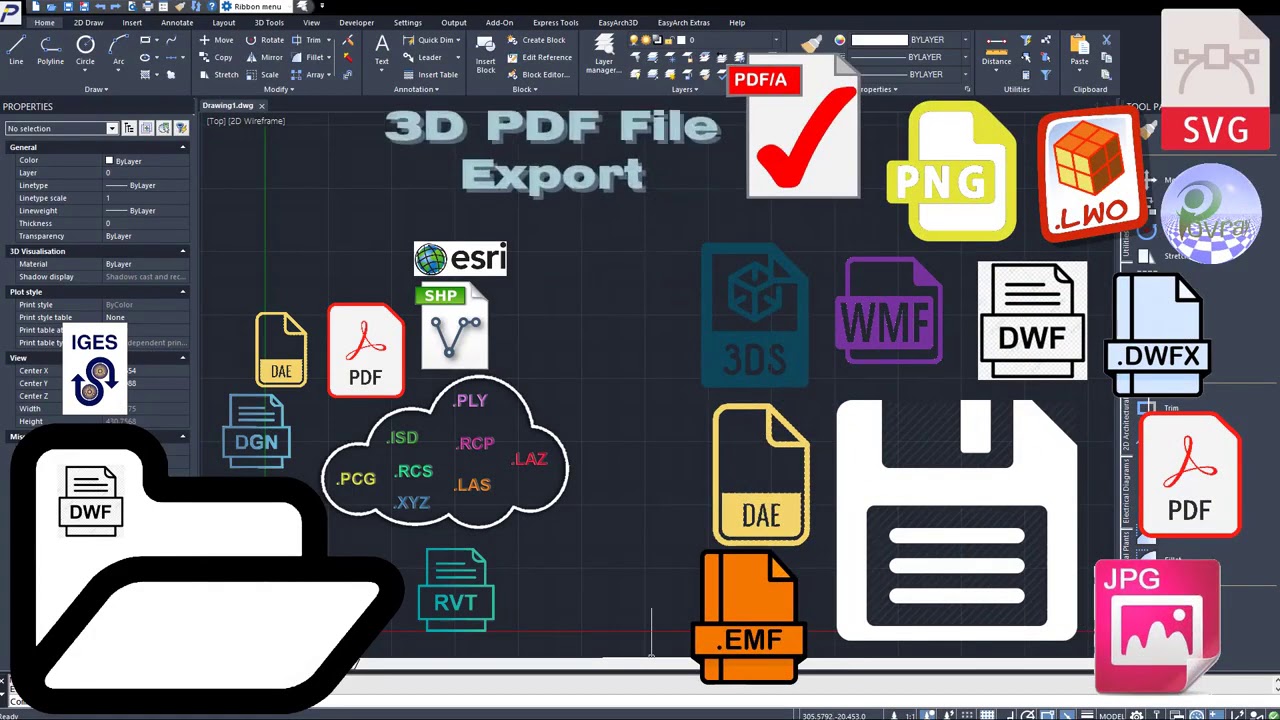Select the Mirror tool
The image size is (1280, 720).
[265, 57]
